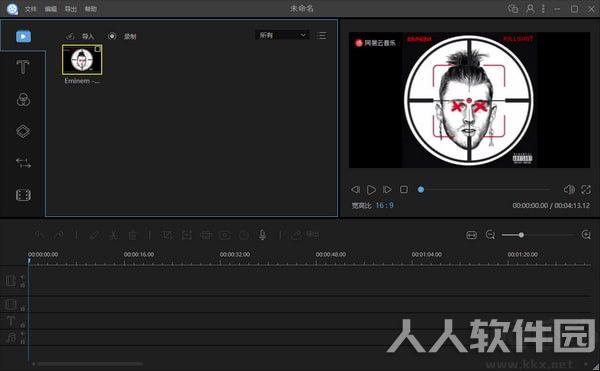Screen dimensions: 600x371
Task: Click the clock Duration icon in timeline toolbar
Action: click(244, 235)
